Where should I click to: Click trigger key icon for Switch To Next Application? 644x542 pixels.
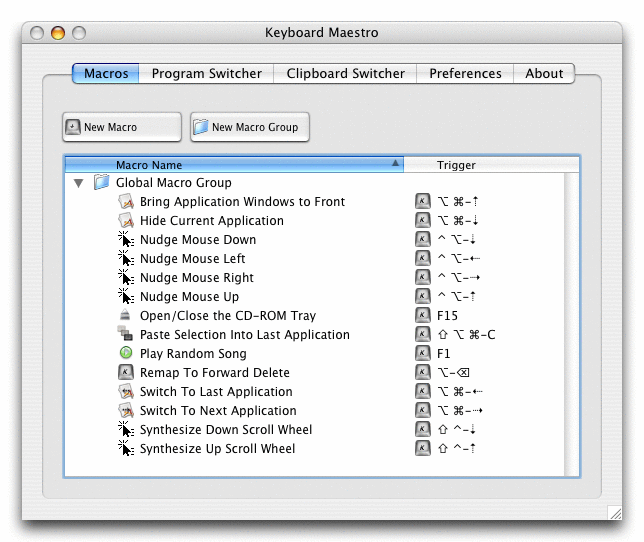[423, 410]
